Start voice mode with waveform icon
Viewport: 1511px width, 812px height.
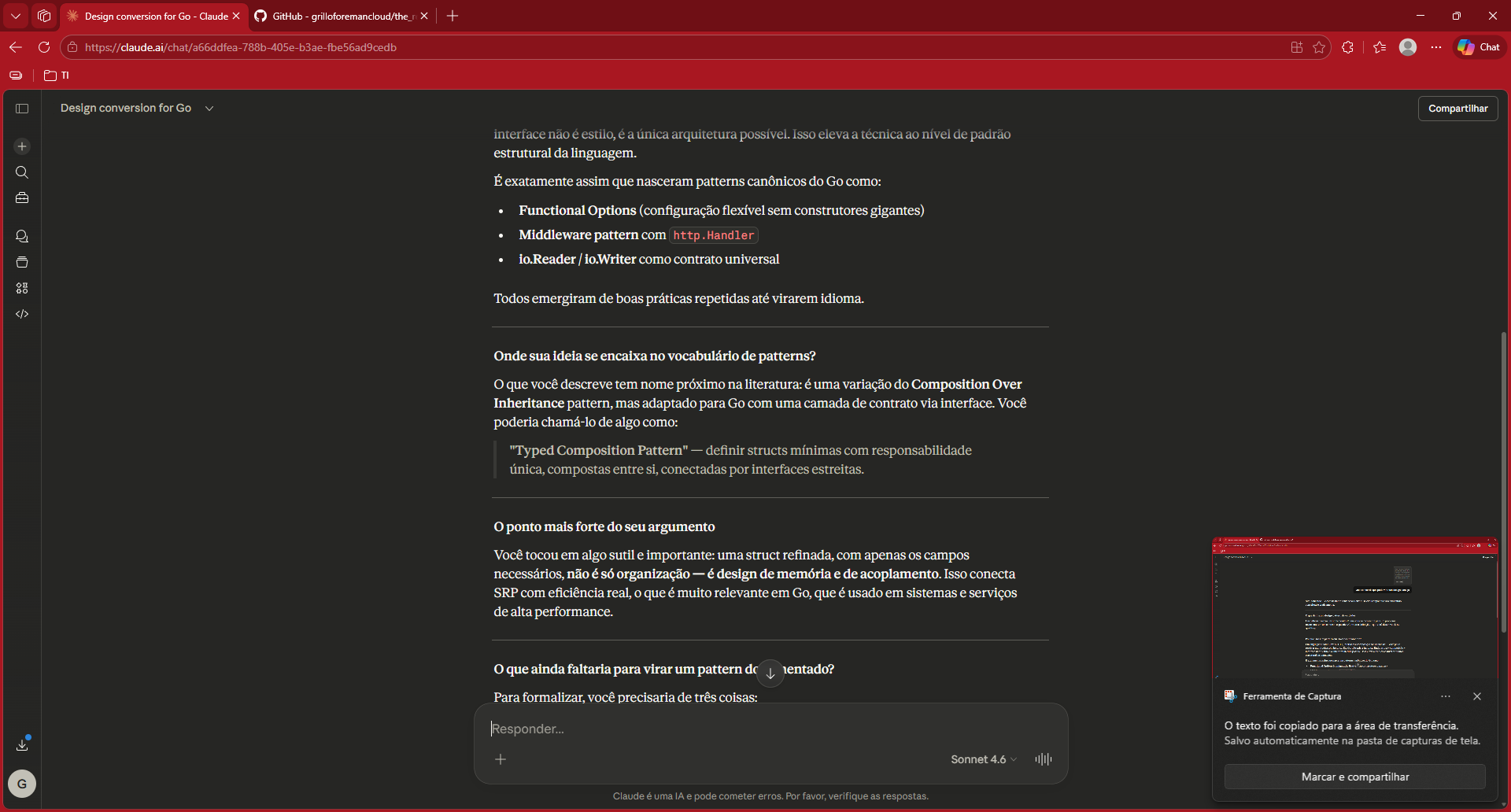tap(1043, 759)
